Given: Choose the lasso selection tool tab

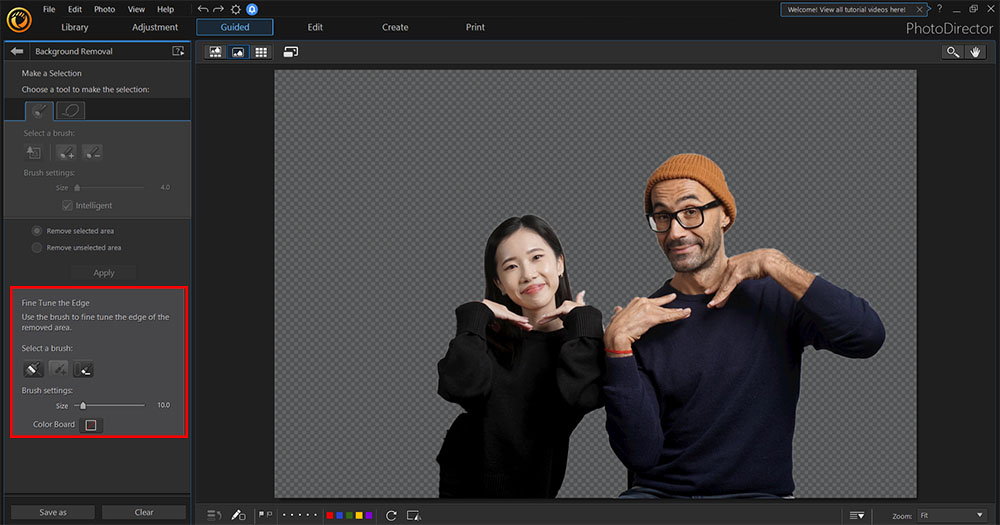Looking at the screenshot, I should click(71, 110).
